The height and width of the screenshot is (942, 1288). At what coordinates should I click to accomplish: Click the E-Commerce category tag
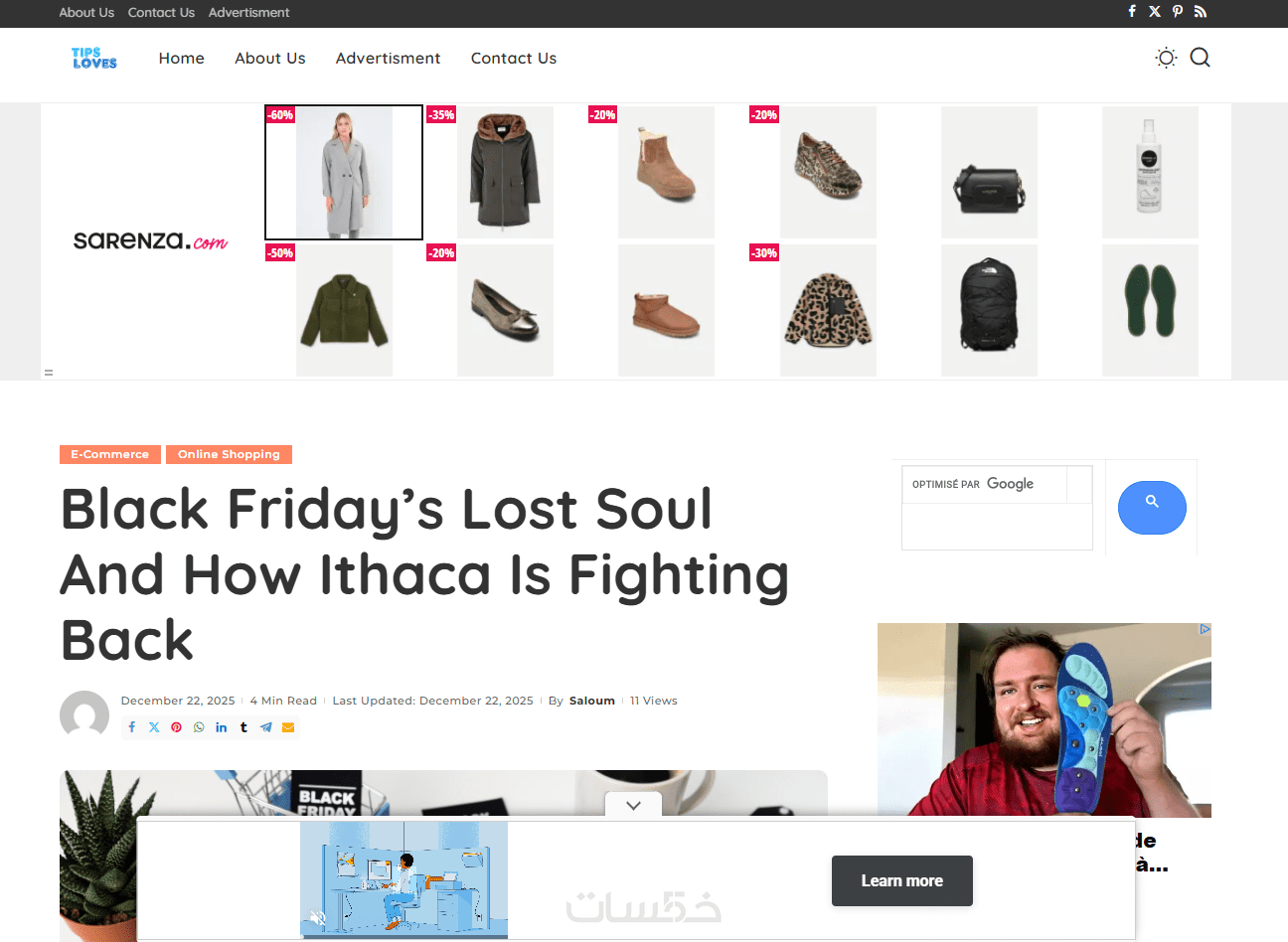(x=109, y=454)
